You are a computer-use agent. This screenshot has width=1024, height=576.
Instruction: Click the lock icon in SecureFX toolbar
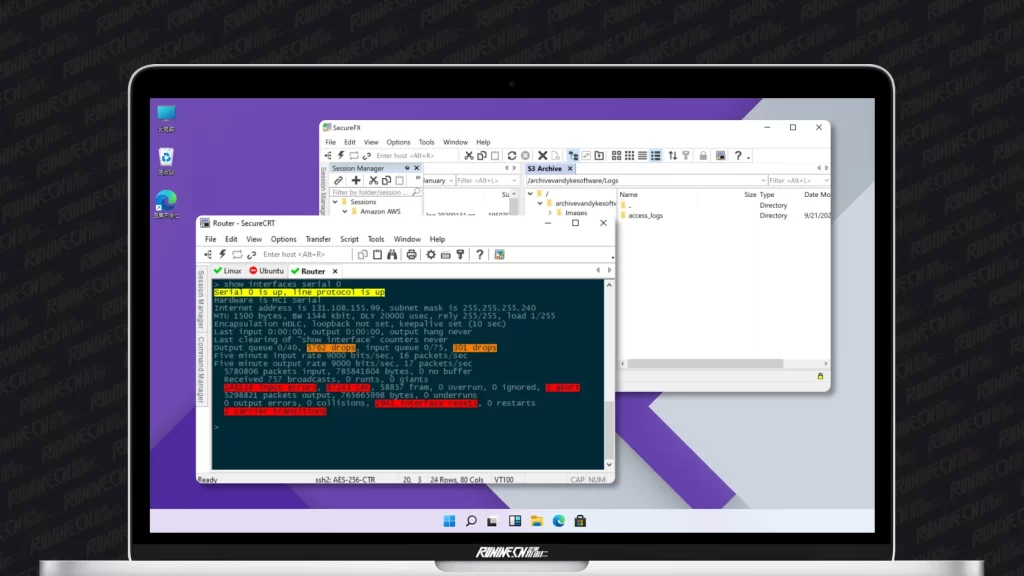point(704,156)
